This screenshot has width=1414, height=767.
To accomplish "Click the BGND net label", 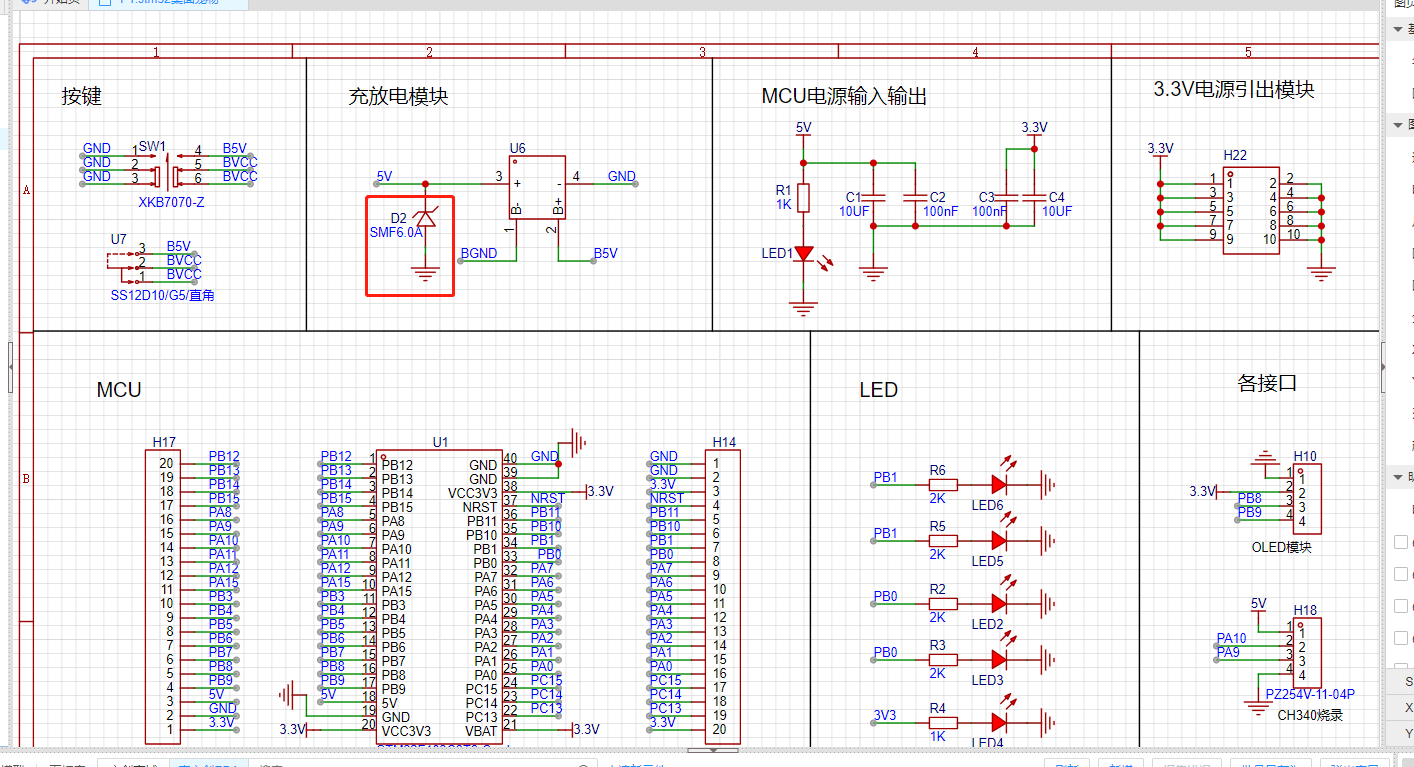I will coord(478,254).
